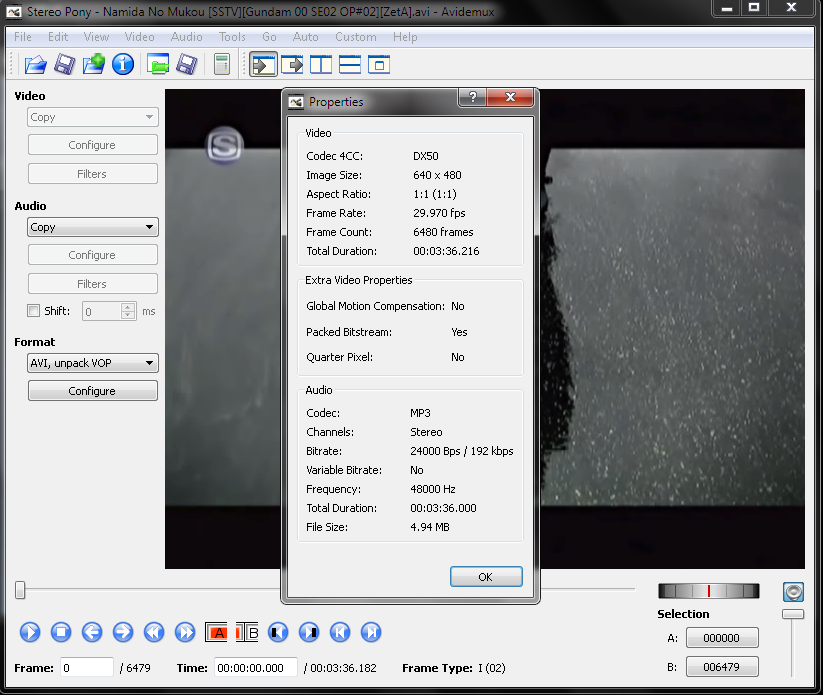Open the Tools menu

233,37
